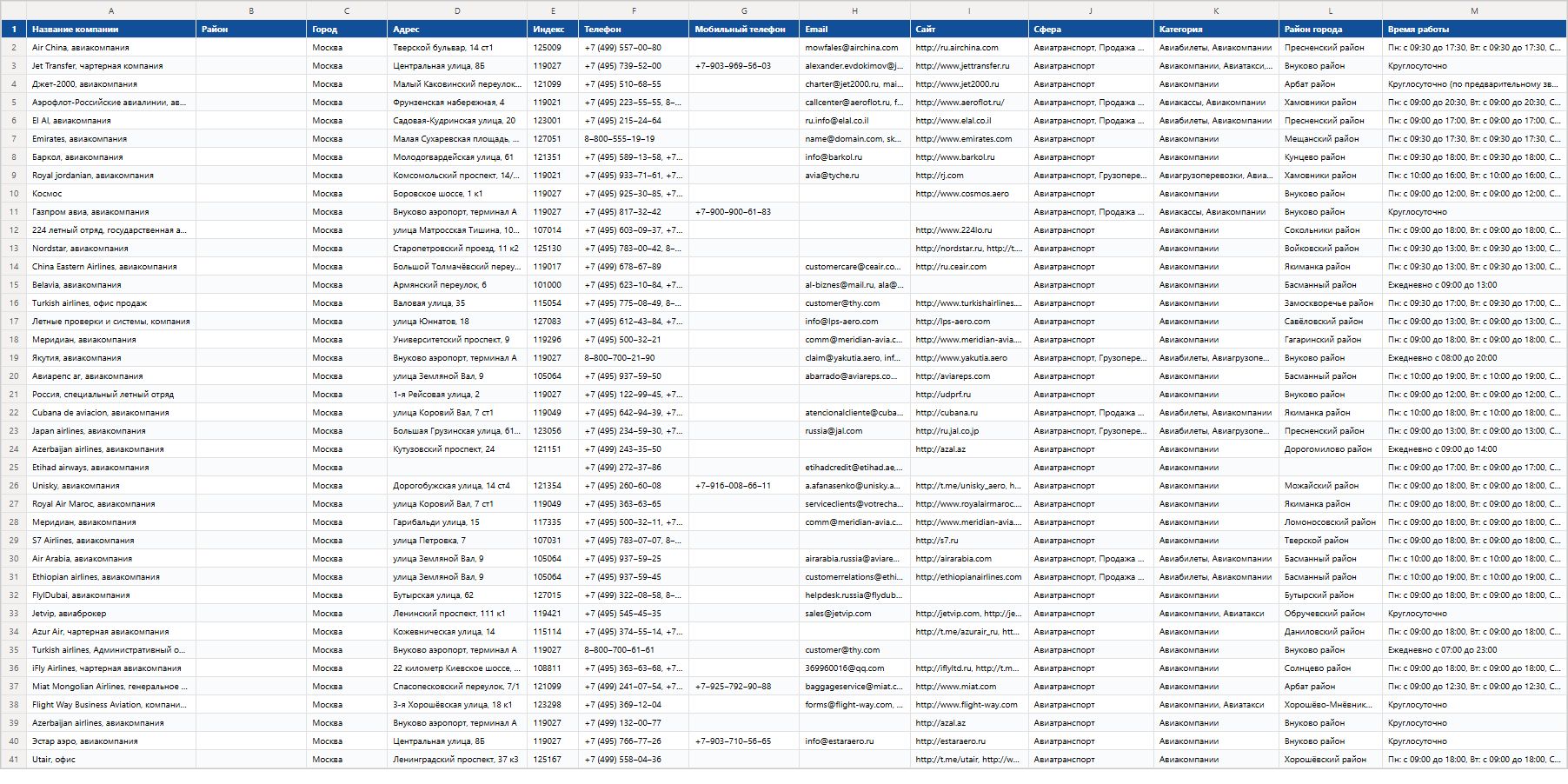Click the 'Сфера' header cell
This screenshot has height=784, width=1568.
[1091, 29]
